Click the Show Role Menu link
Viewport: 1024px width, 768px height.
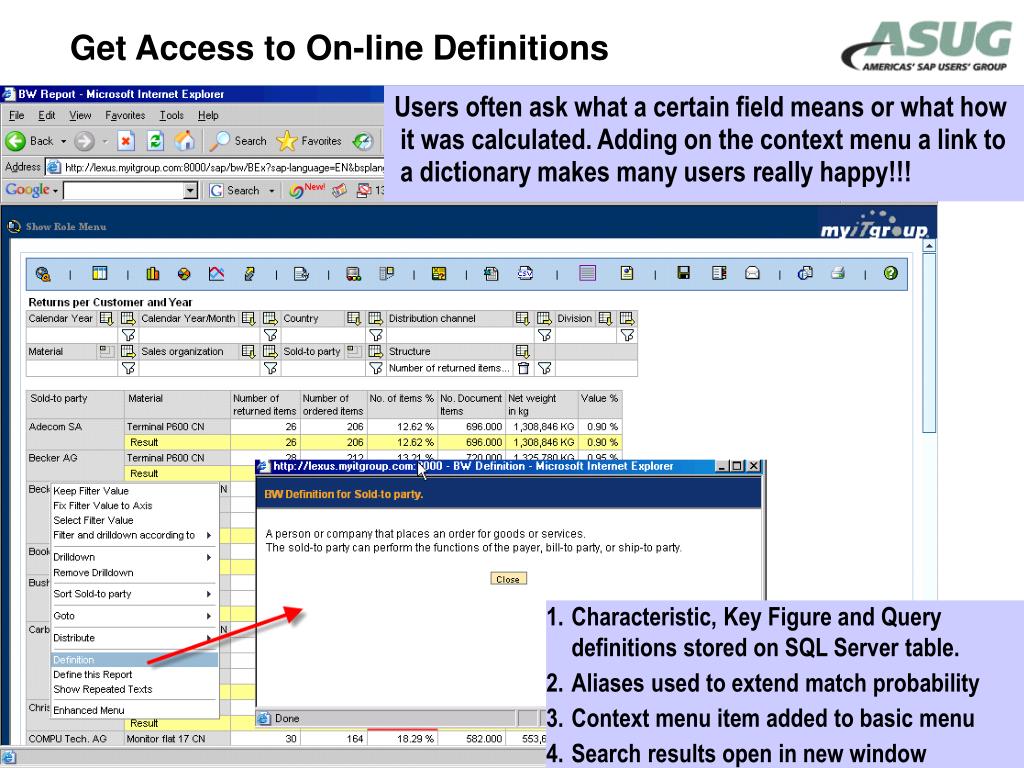pos(66,227)
